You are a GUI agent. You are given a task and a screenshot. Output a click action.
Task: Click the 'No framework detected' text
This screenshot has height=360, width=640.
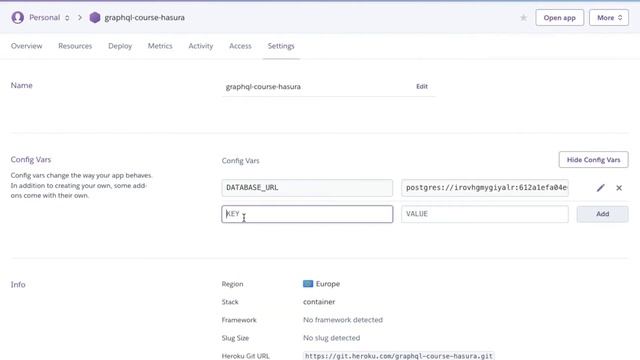pyautogui.click(x=343, y=320)
